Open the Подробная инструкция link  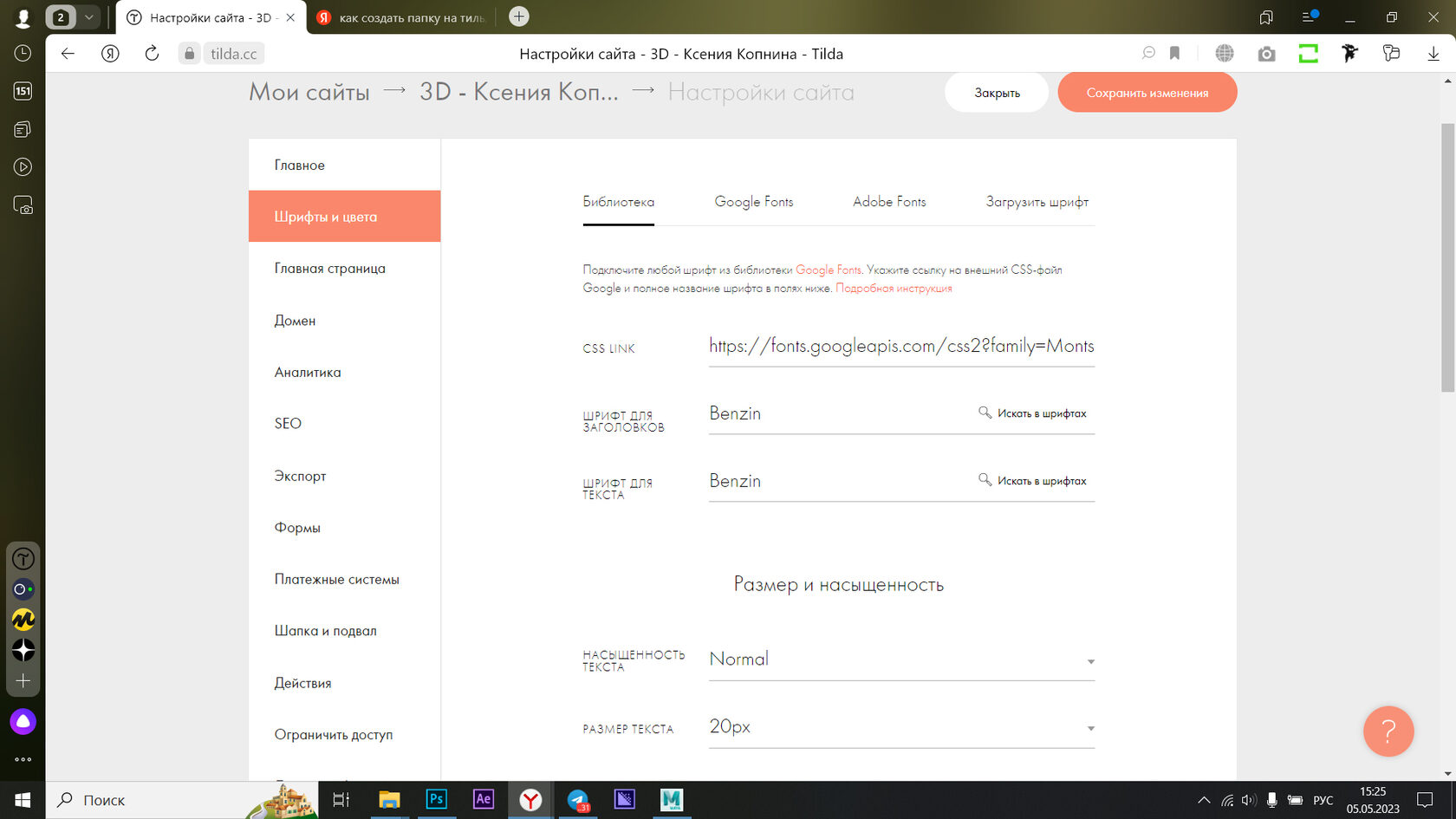(x=894, y=289)
